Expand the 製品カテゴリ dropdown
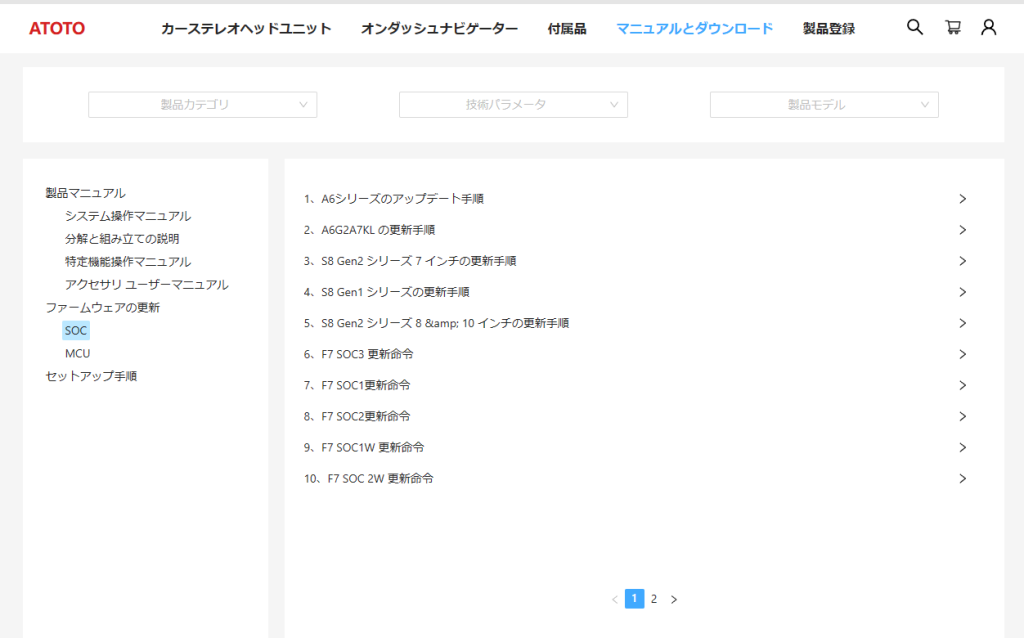This screenshot has height=638, width=1024. coord(202,104)
